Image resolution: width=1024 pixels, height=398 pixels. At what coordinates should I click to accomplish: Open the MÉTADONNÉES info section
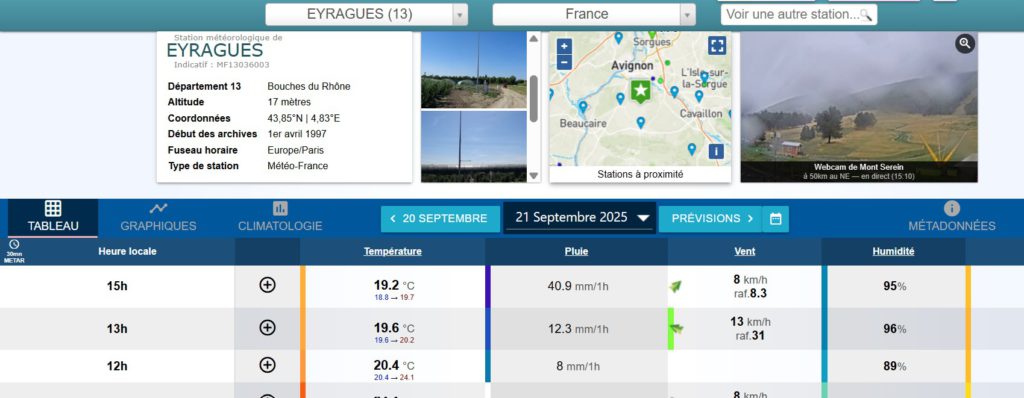952,218
